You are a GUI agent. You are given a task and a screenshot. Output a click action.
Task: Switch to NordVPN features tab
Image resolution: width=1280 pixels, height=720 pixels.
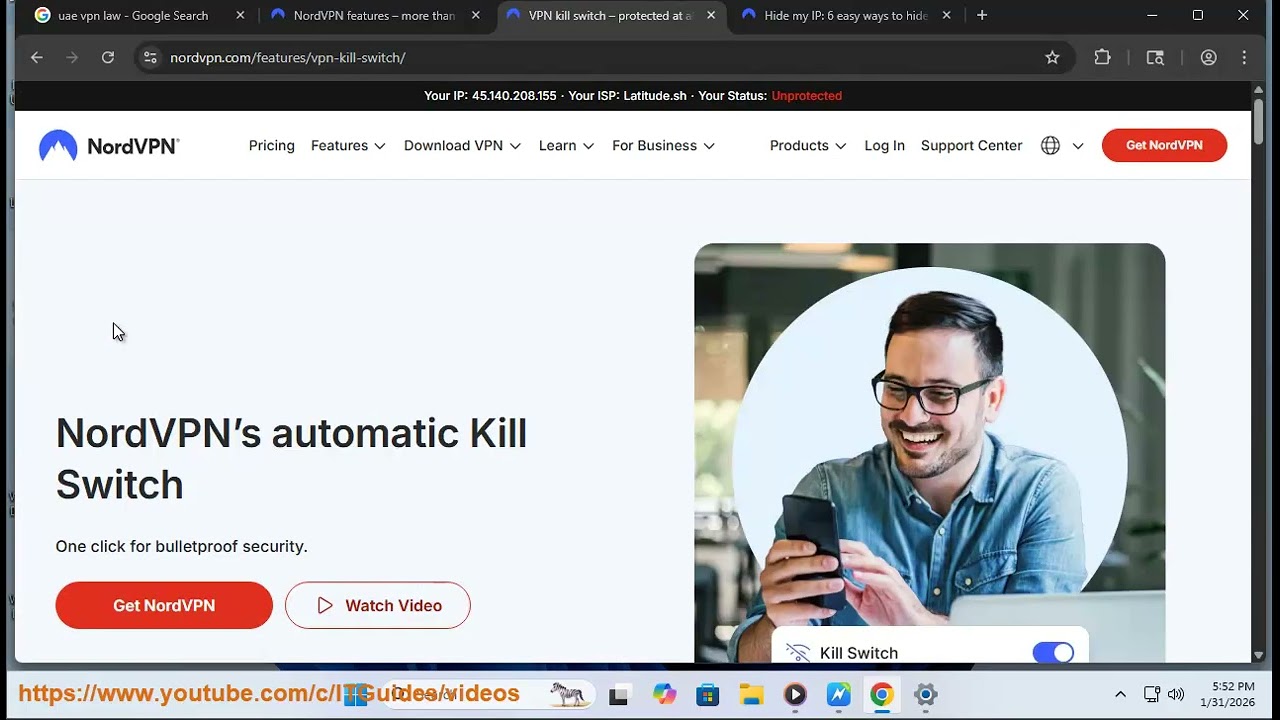(374, 16)
